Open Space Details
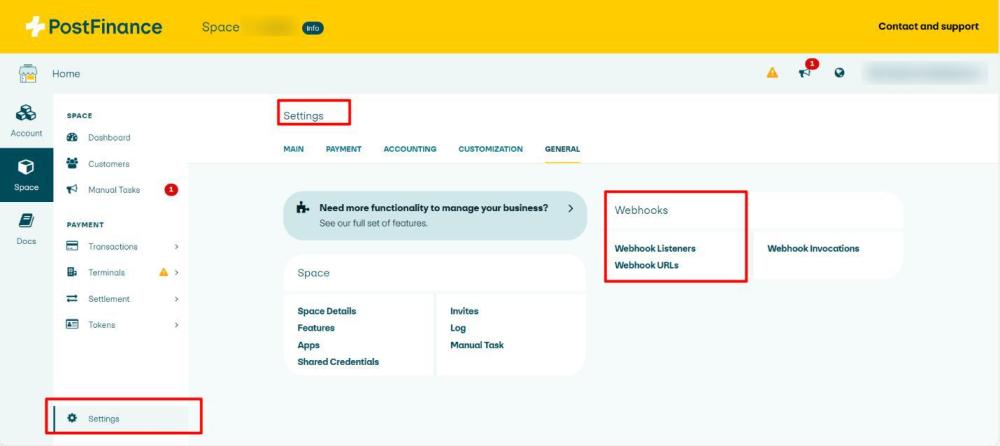Image resolution: width=1000 pixels, height=446 pixels. [x=327, y=311]
